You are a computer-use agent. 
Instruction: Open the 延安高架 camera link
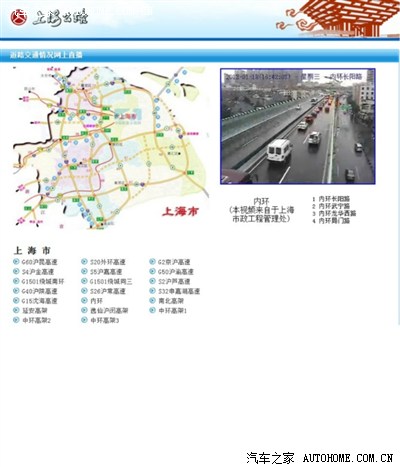[x=34, y=310]
